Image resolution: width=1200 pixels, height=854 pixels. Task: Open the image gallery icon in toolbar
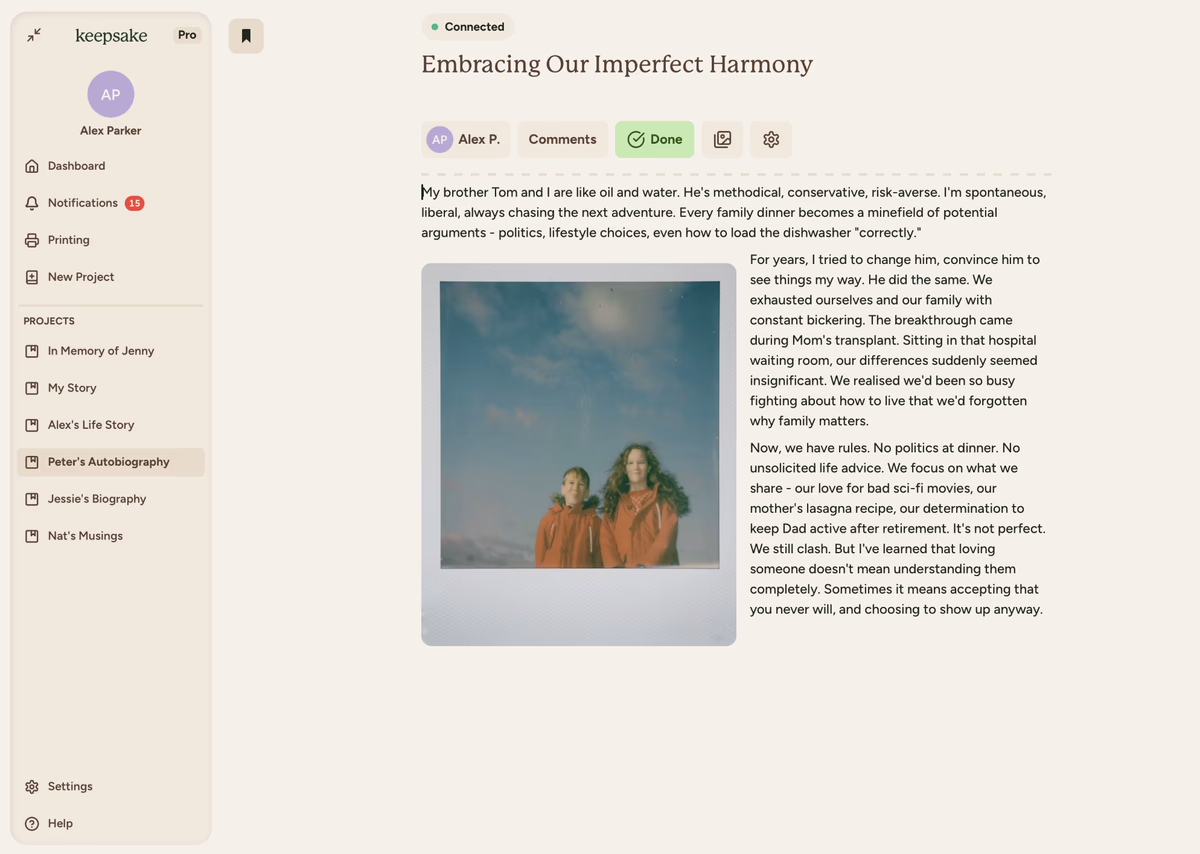tap(722, 140)
